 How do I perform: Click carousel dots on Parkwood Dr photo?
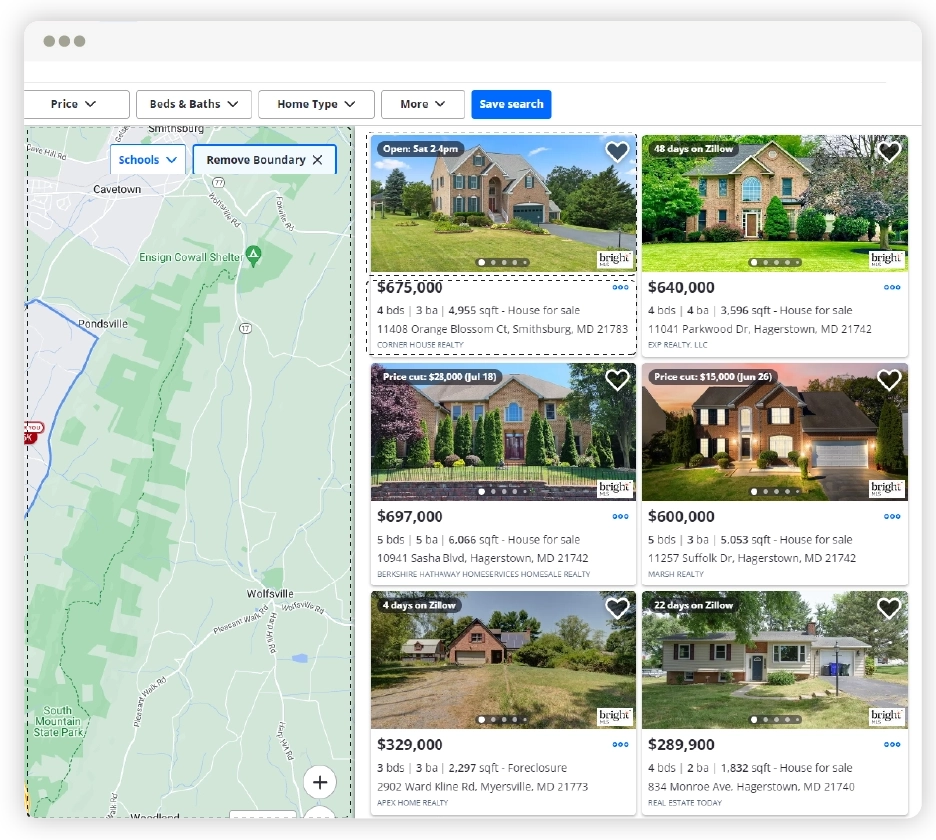(x=775, y=262)
